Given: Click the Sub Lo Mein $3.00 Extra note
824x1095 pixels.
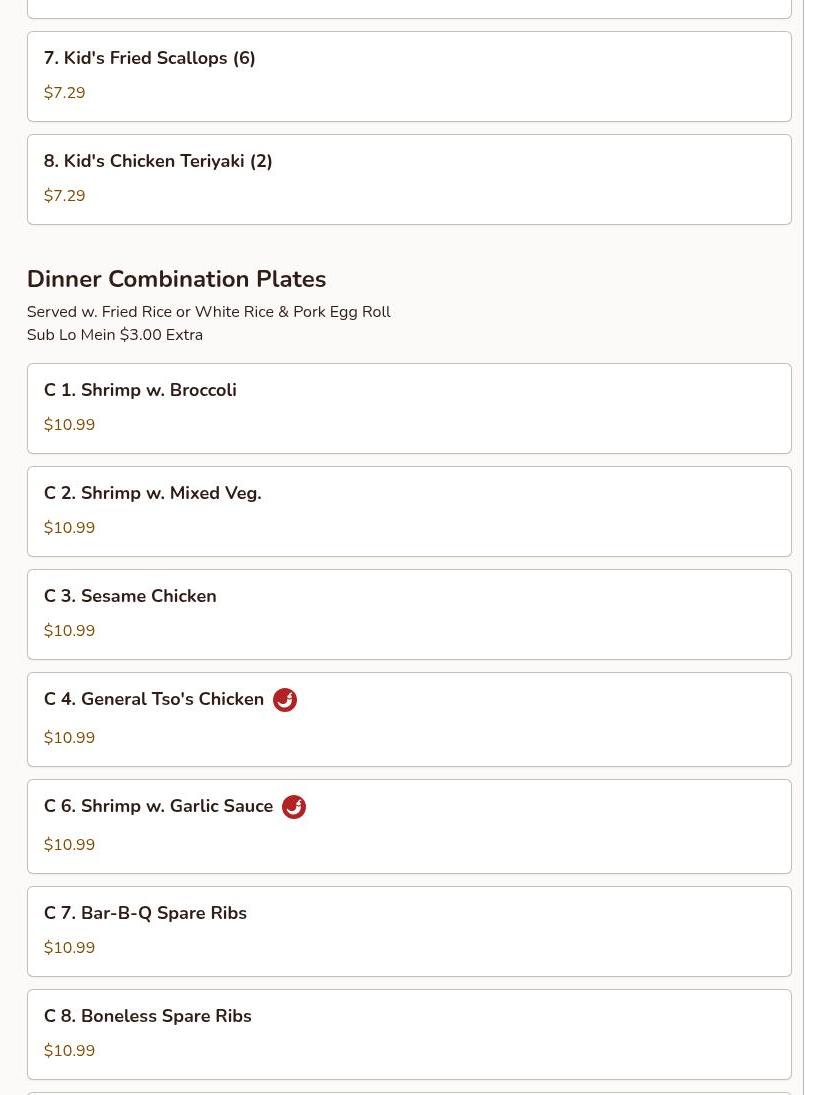Looking at the screenshot, I should 115,335.
